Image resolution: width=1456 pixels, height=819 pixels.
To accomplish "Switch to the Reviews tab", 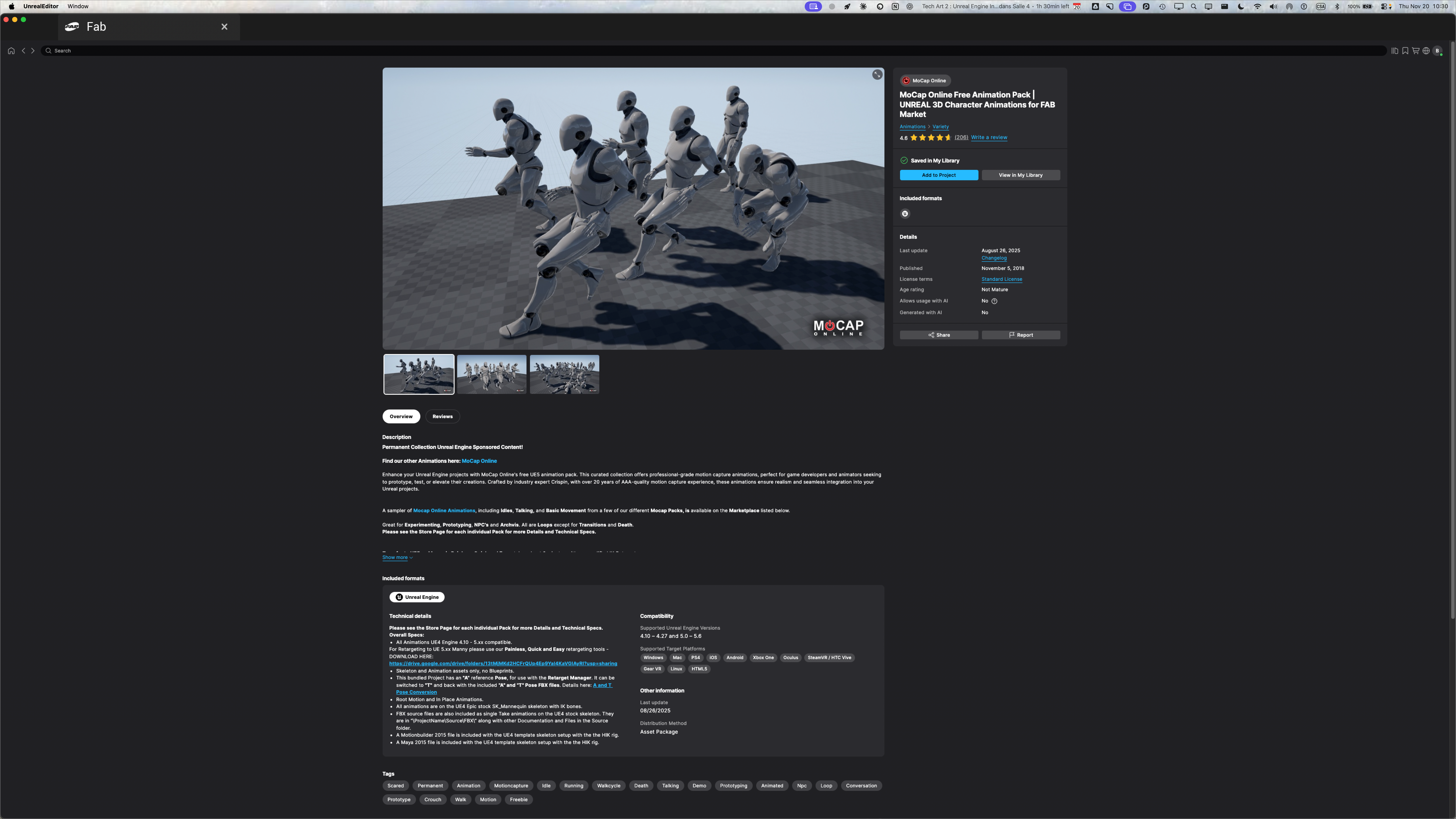I will [443, 417].
